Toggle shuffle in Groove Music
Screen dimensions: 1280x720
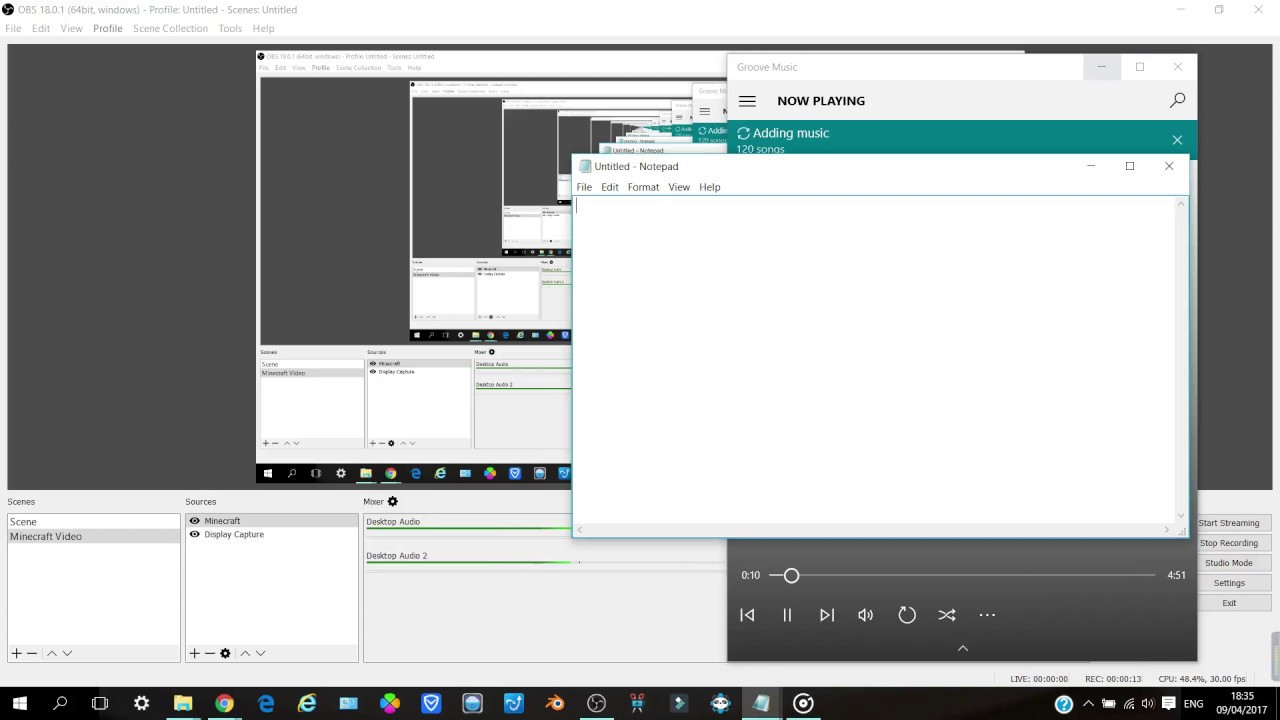point(947,615)
